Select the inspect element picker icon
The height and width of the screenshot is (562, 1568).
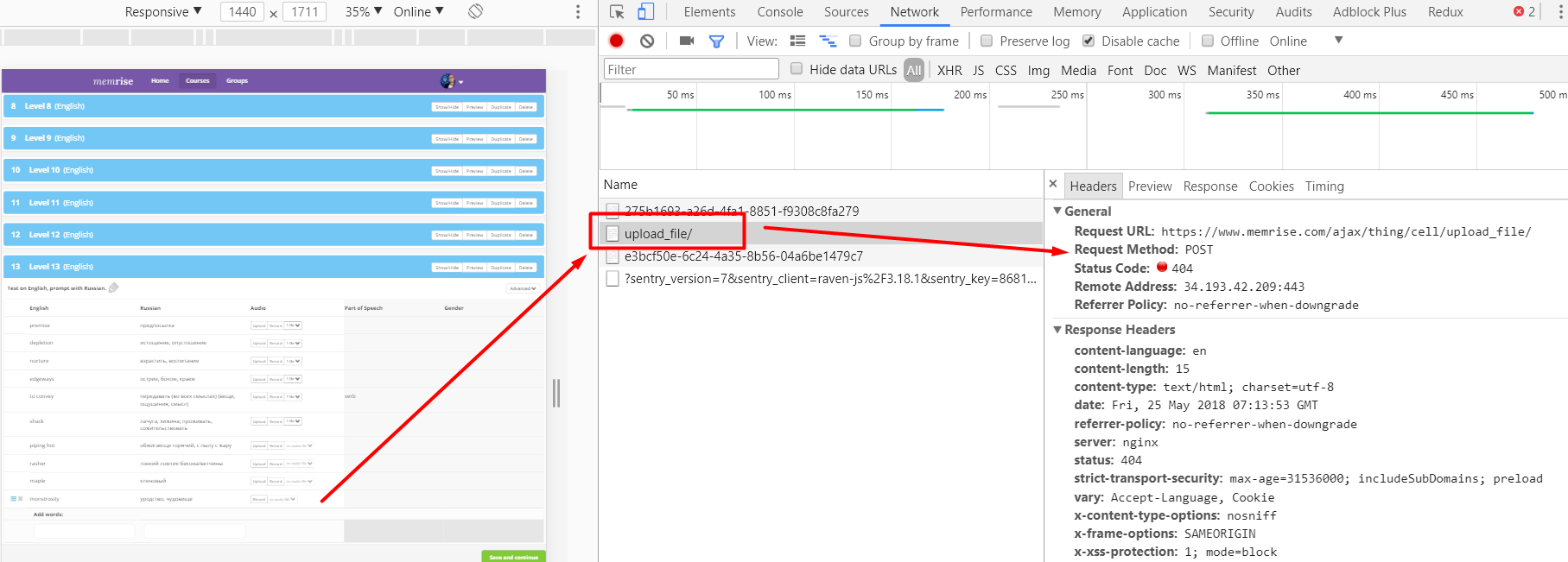617,12
